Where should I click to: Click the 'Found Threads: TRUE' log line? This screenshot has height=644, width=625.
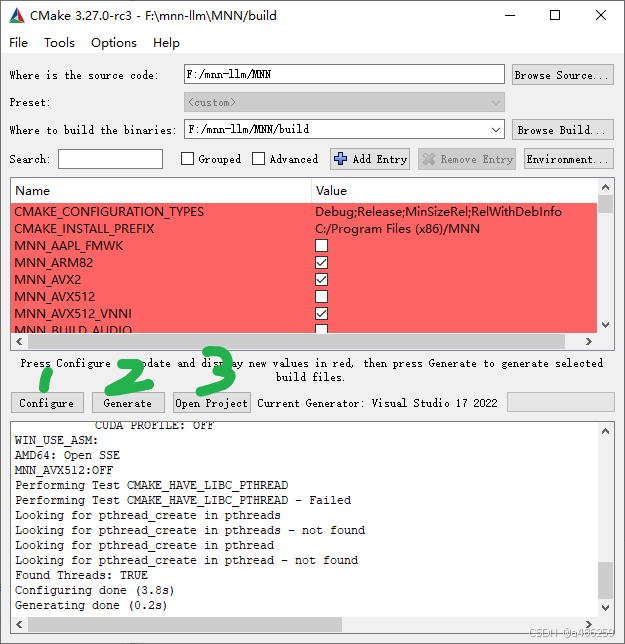click(x=81, y=575)
